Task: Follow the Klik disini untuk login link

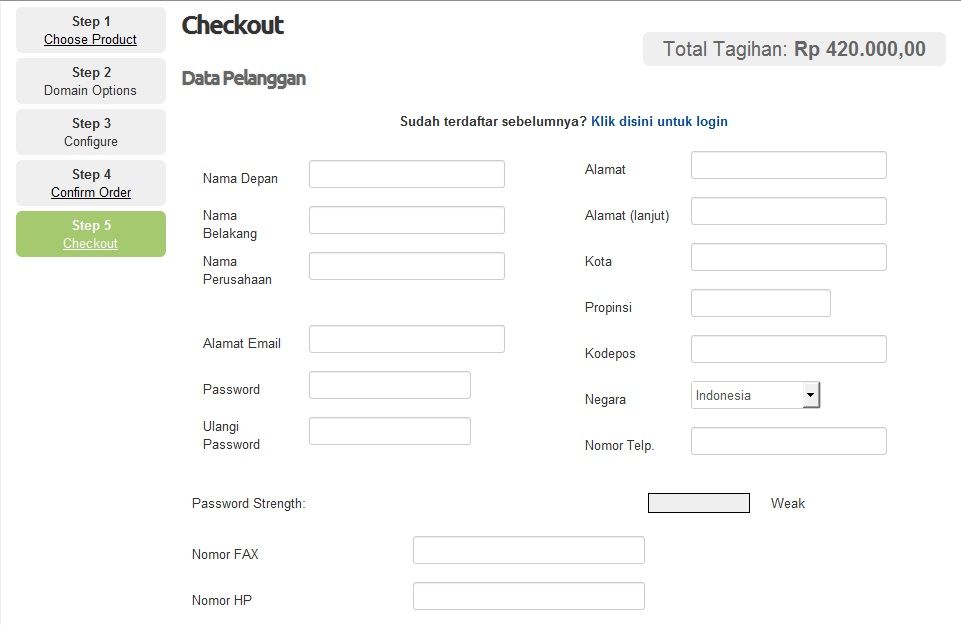Action: [x=659, y=121]
